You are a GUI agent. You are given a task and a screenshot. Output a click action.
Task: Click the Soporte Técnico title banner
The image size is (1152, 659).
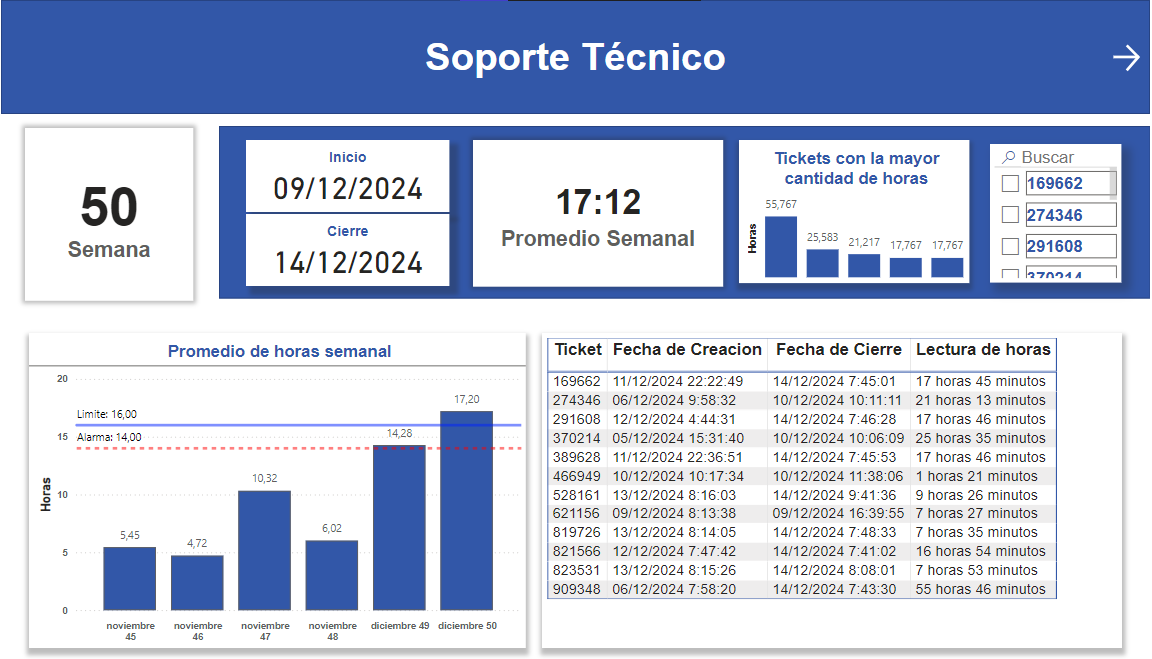[576, 58]
